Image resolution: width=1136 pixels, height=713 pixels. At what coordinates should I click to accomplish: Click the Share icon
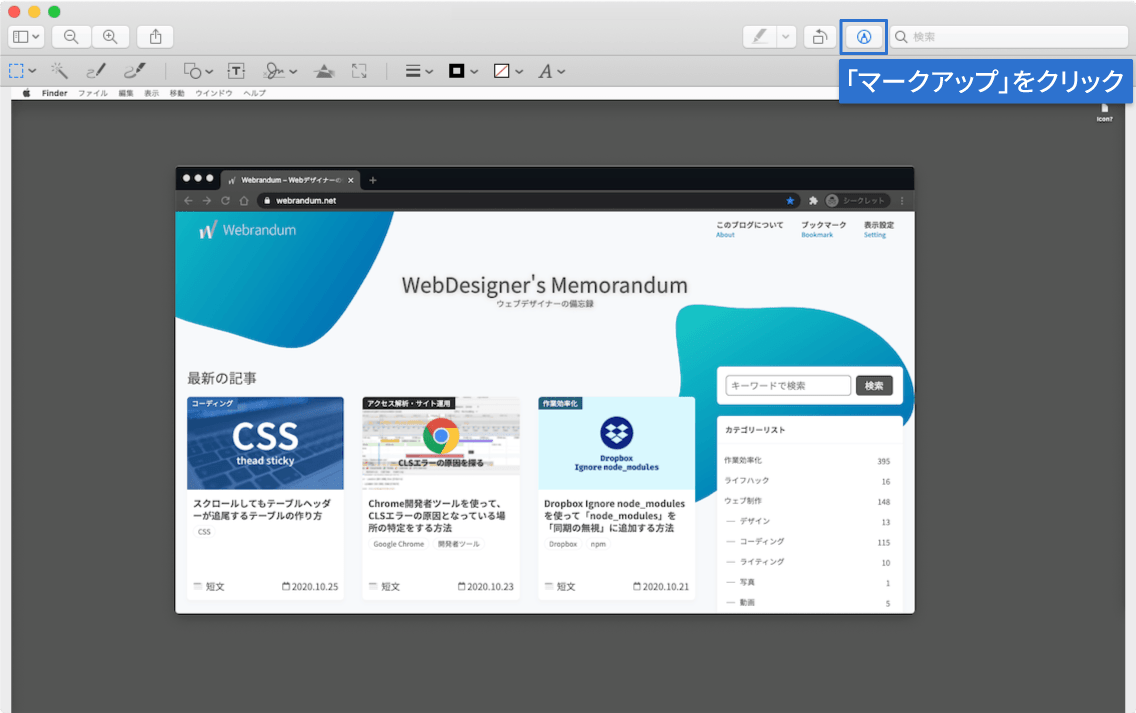coord(154,36)
